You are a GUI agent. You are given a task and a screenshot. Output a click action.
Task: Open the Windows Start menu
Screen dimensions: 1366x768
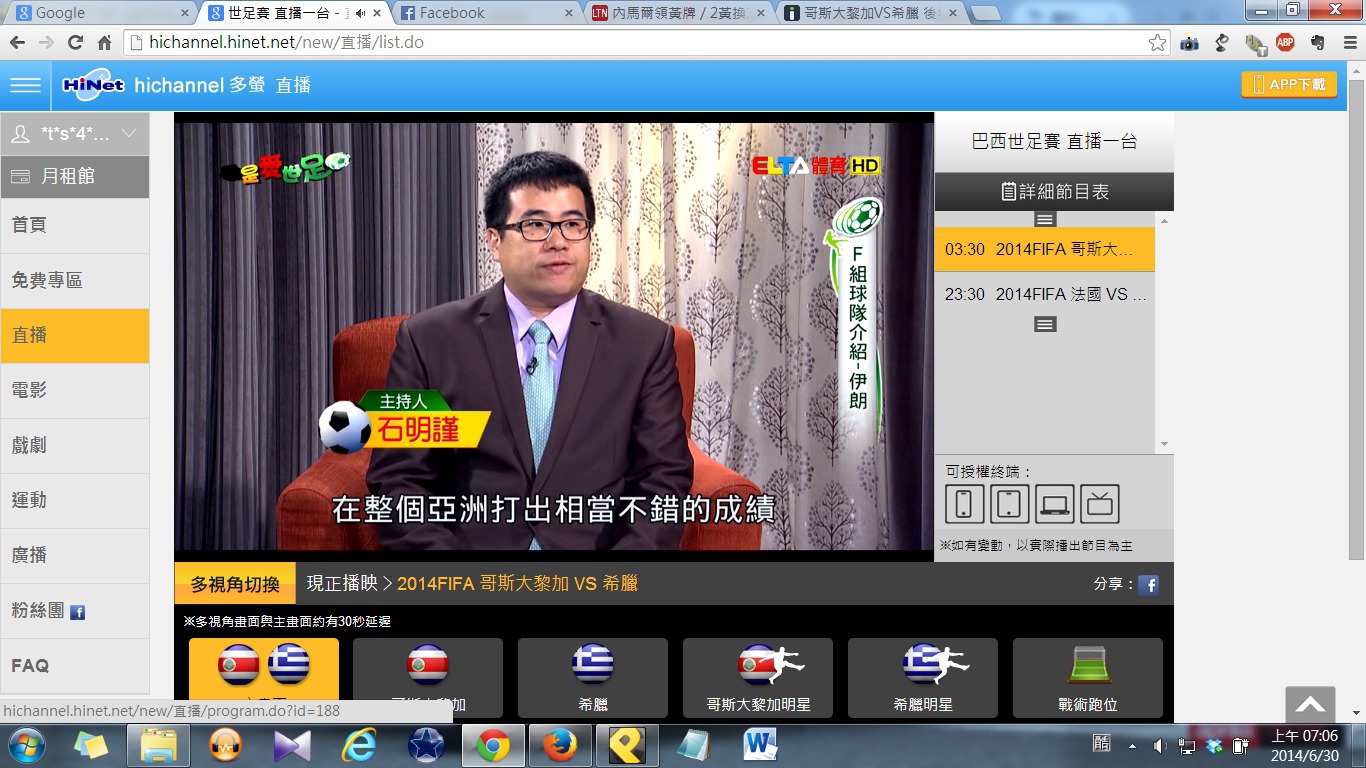[x=26, y=746]
